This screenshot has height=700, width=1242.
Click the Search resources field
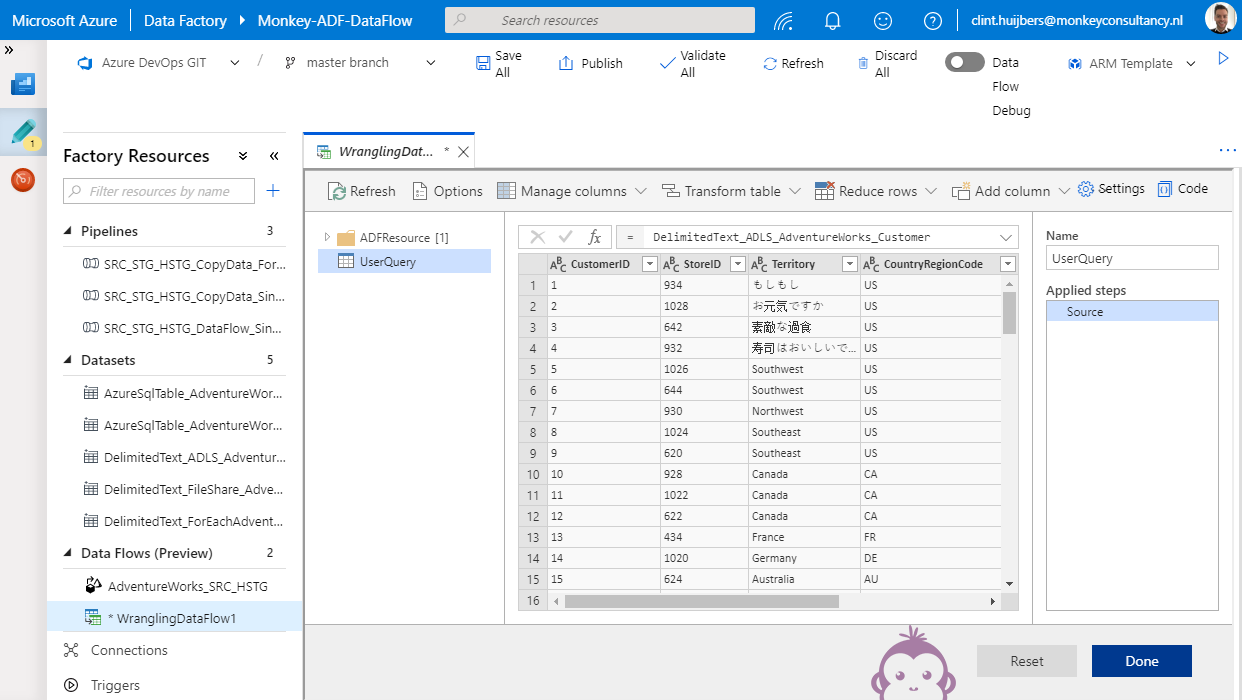pyautogui.click(x=600, y=20)
